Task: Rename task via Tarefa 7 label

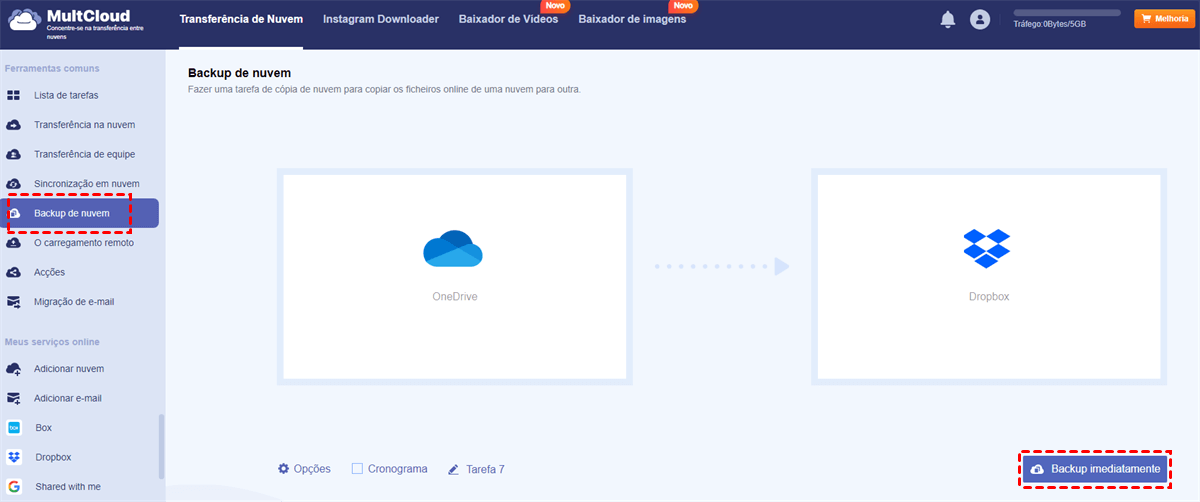Action: click(x=485, y=469)
